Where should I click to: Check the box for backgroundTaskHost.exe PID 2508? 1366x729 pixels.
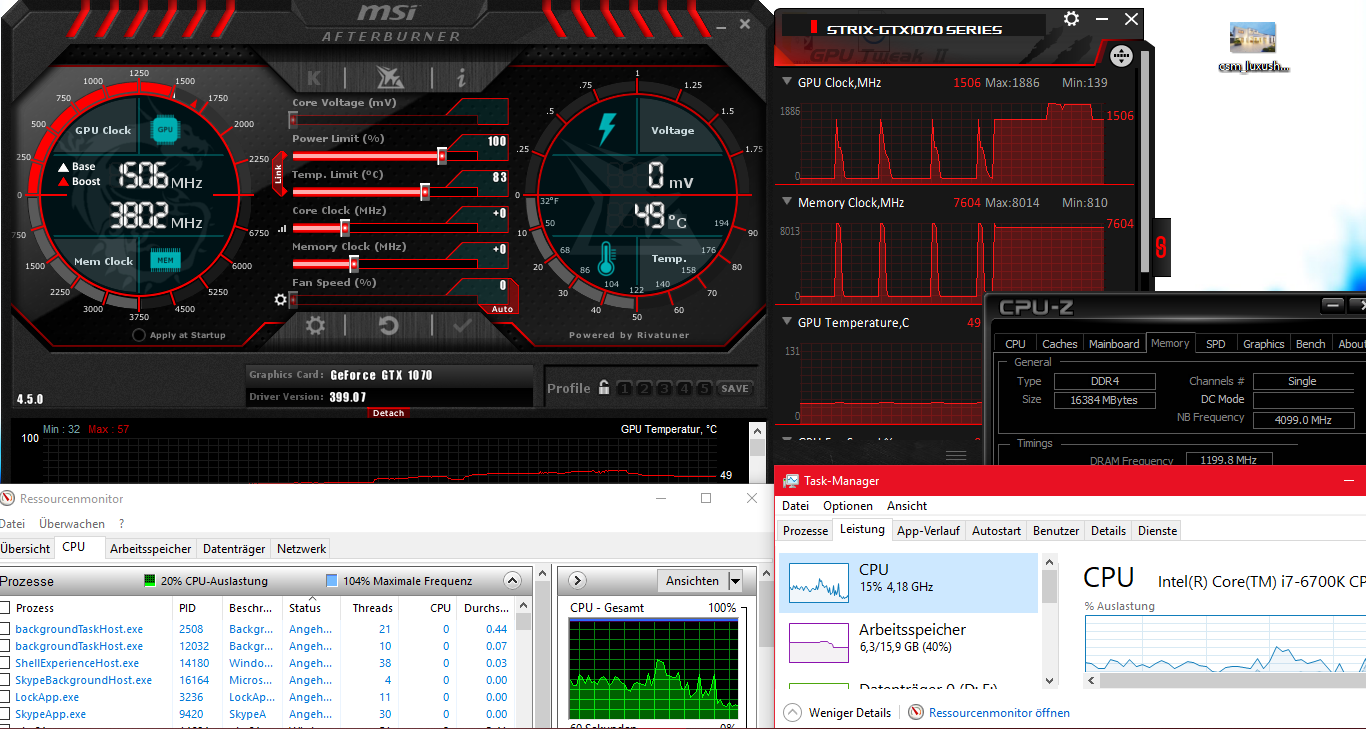tap(5, 629)
